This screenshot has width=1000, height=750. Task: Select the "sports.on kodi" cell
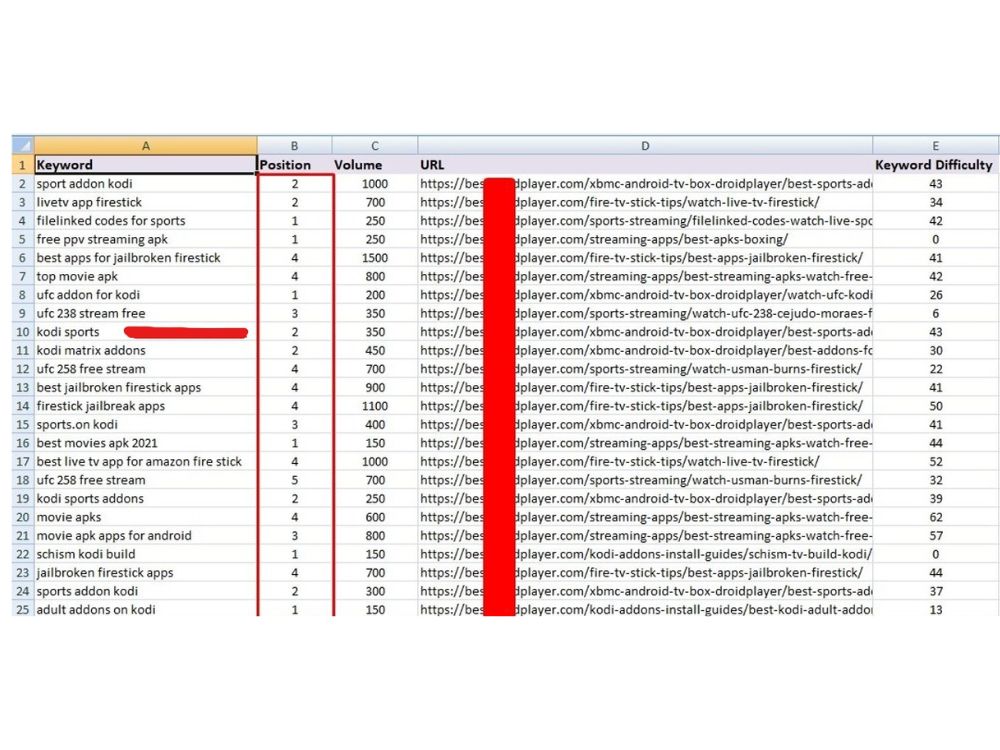point(145,424)
